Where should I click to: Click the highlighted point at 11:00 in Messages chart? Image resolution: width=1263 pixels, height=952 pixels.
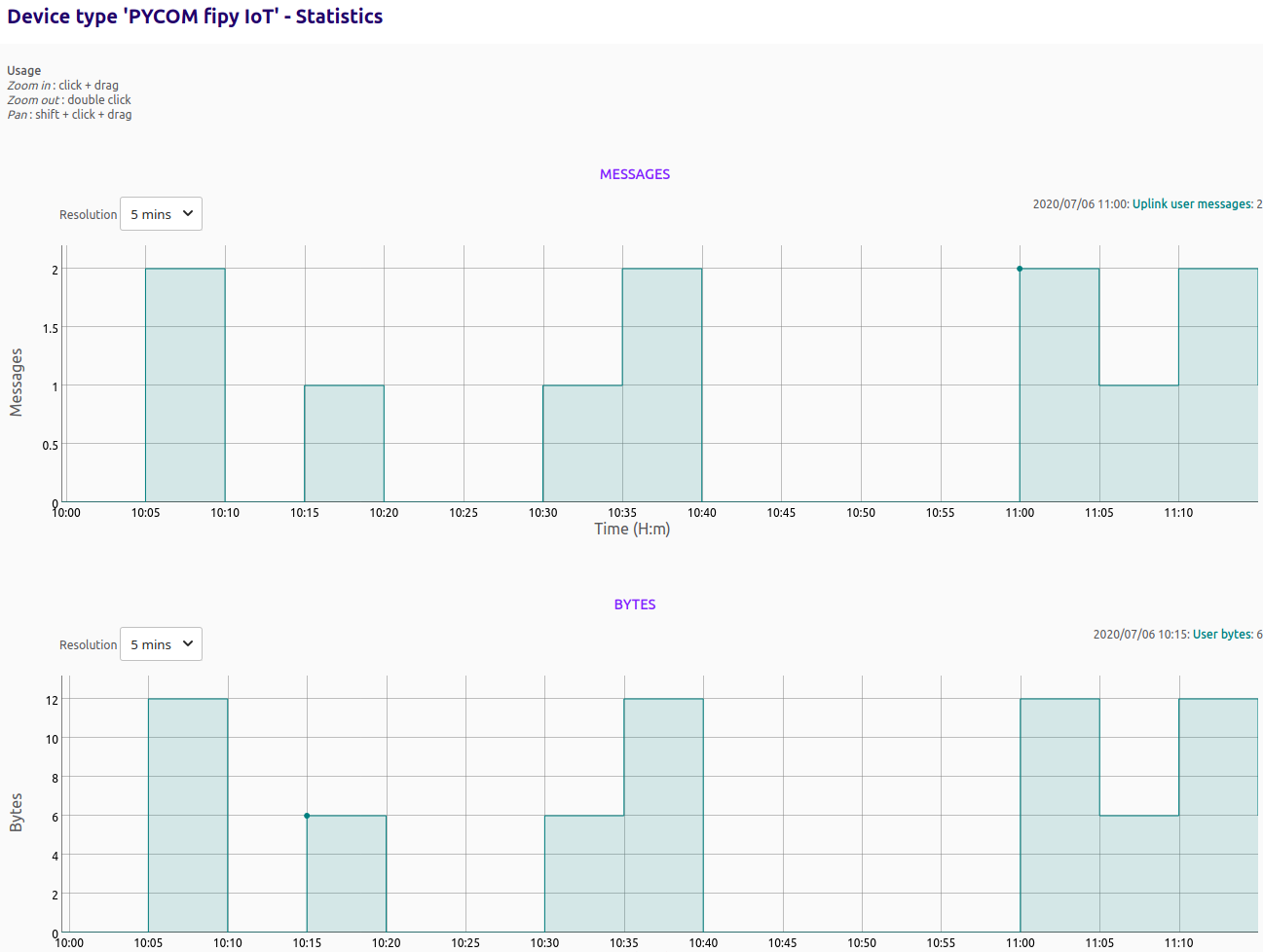1020,269
